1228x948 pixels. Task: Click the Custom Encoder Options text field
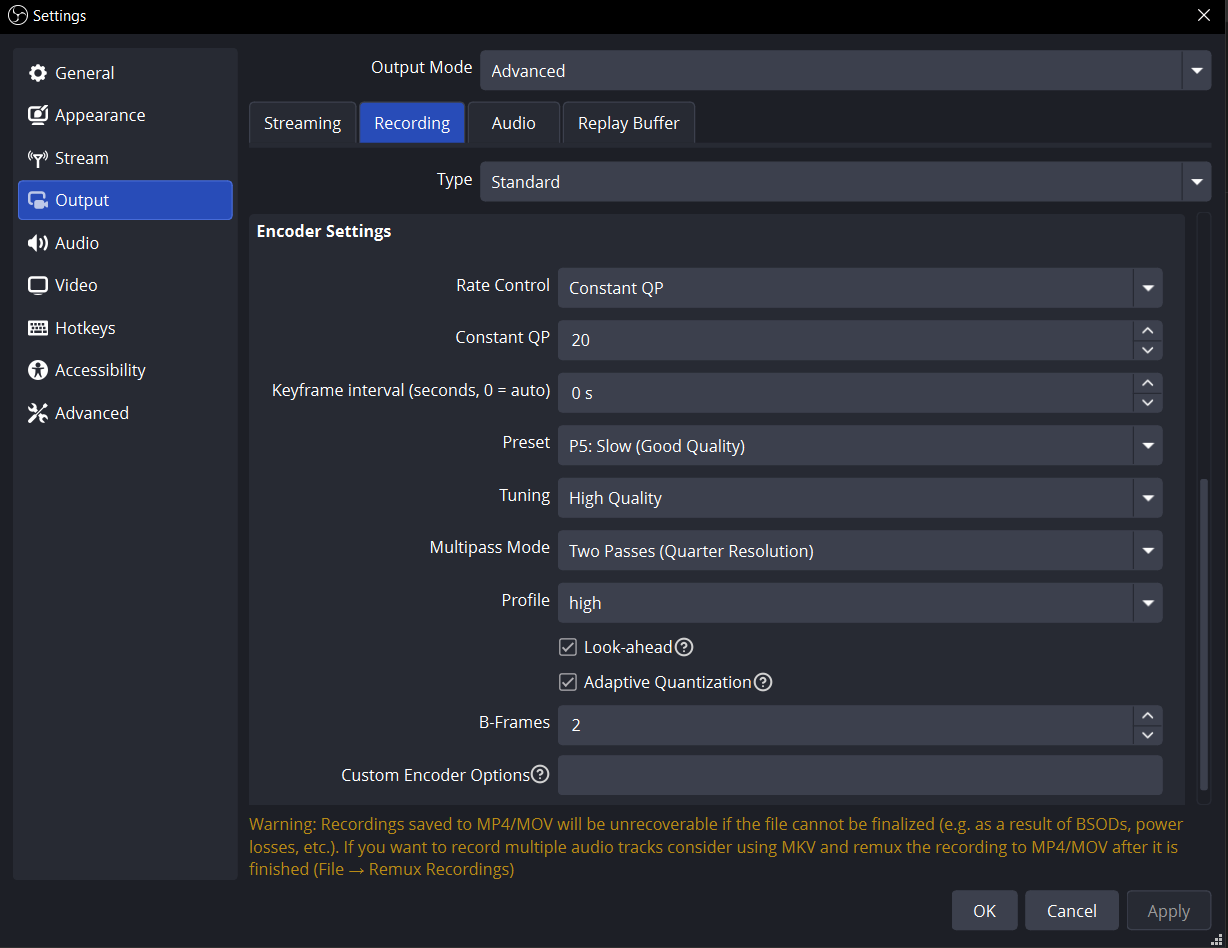coord(860,775)
